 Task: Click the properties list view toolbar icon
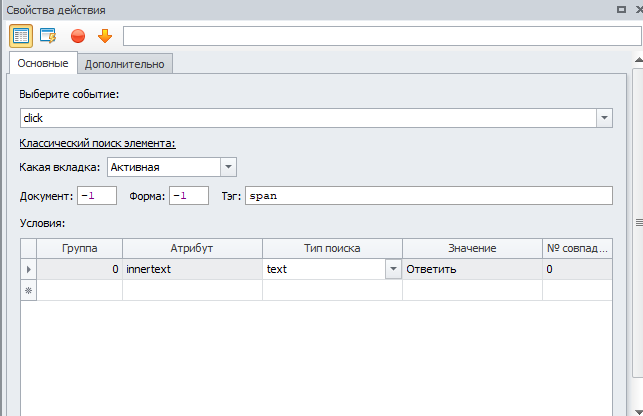coord(21,36)
